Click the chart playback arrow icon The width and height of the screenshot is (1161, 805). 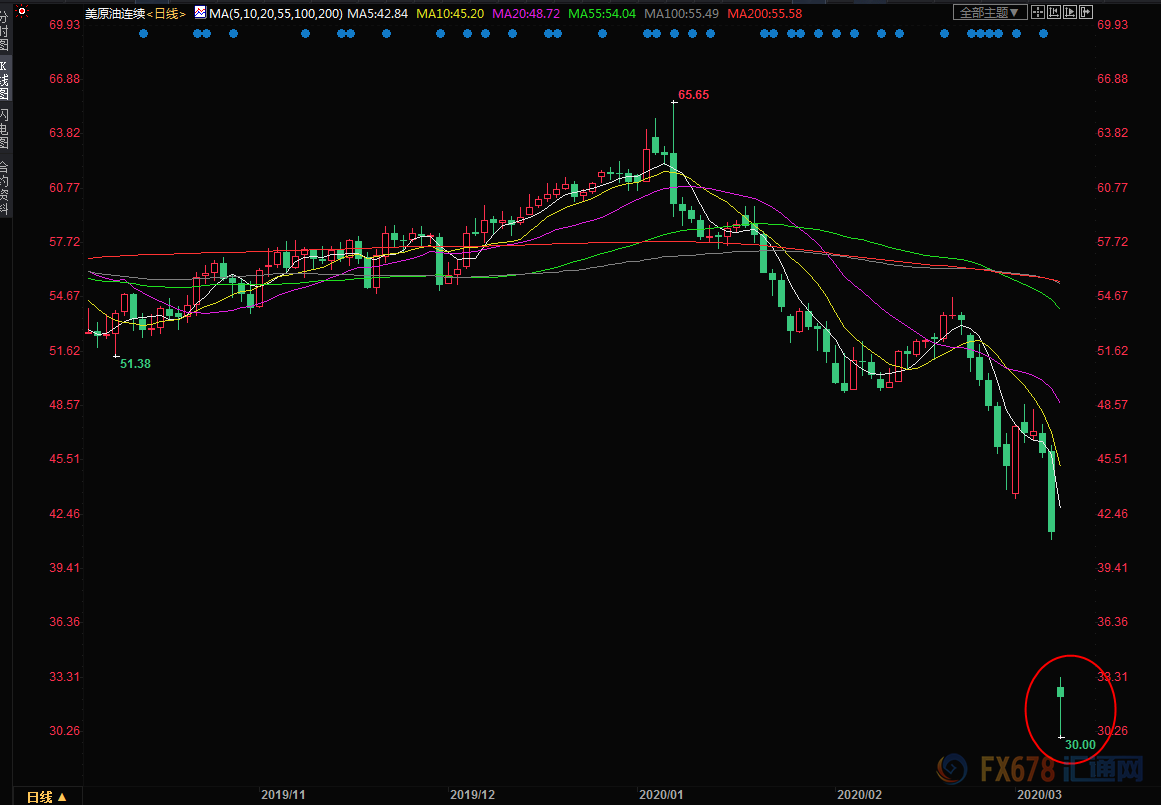(x=1070, y=13)
